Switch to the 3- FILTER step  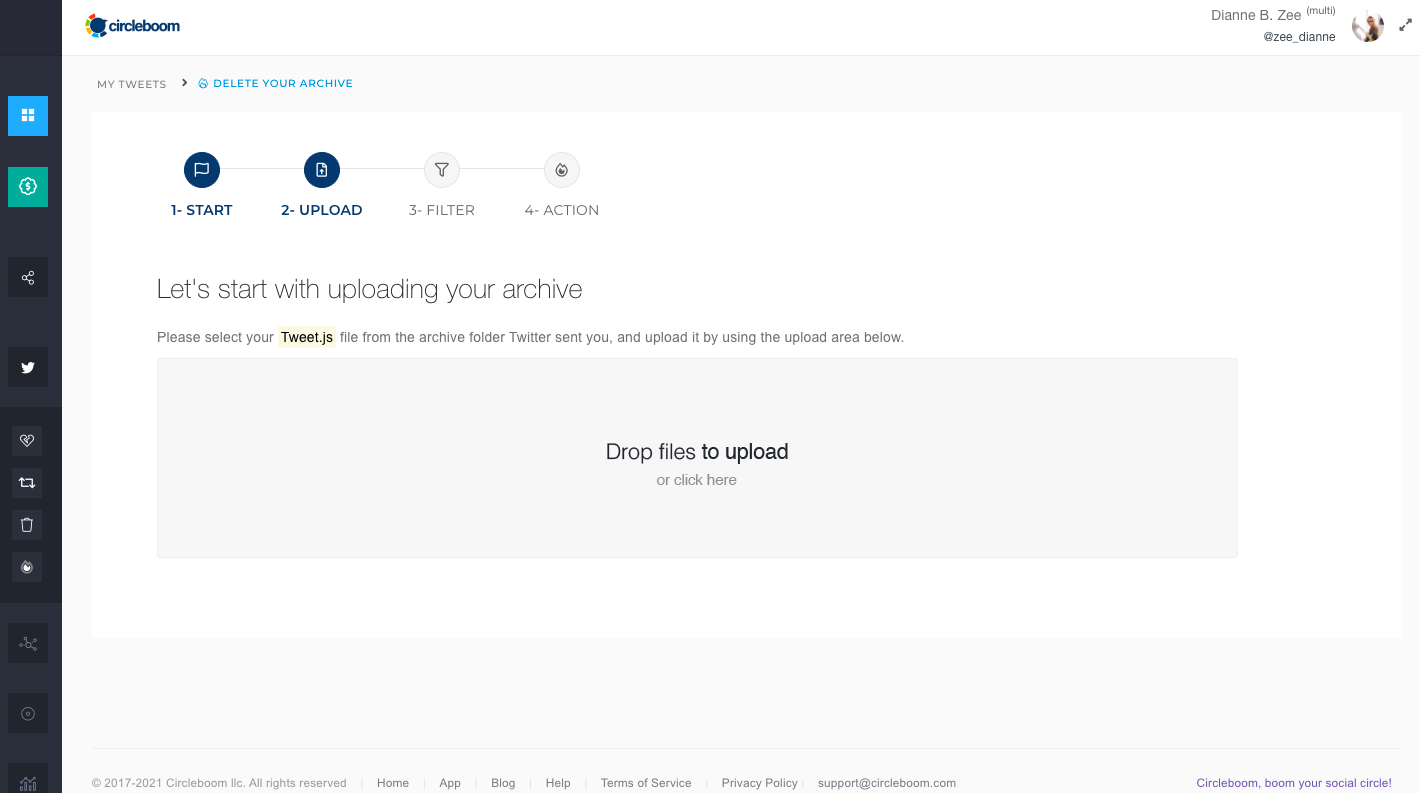(441, 170)
